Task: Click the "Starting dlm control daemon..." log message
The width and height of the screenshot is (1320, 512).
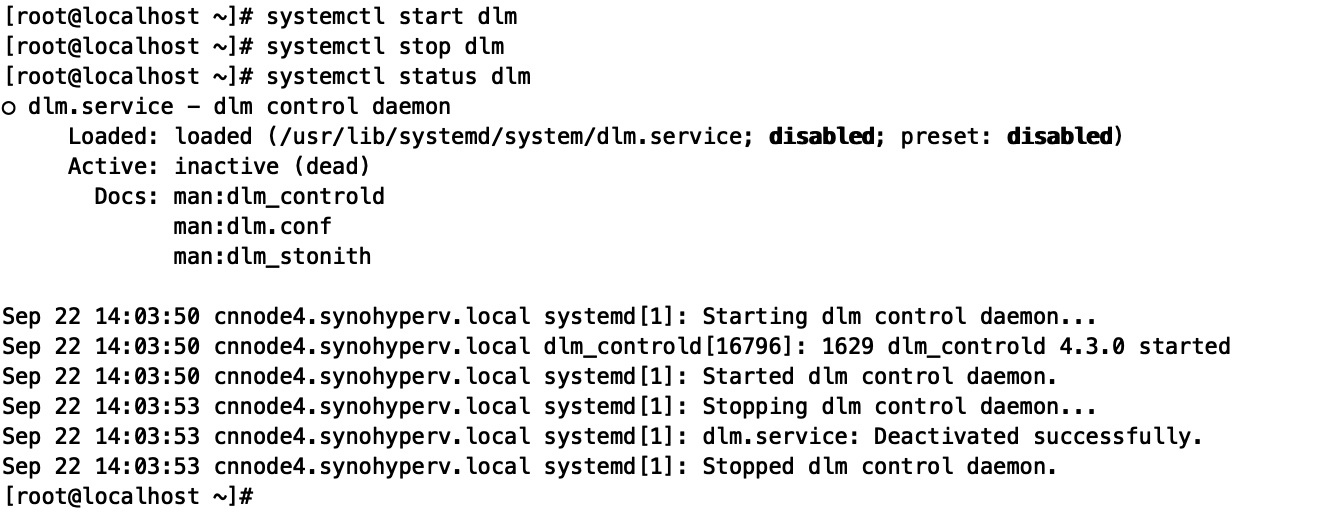Action: point(899,317)
